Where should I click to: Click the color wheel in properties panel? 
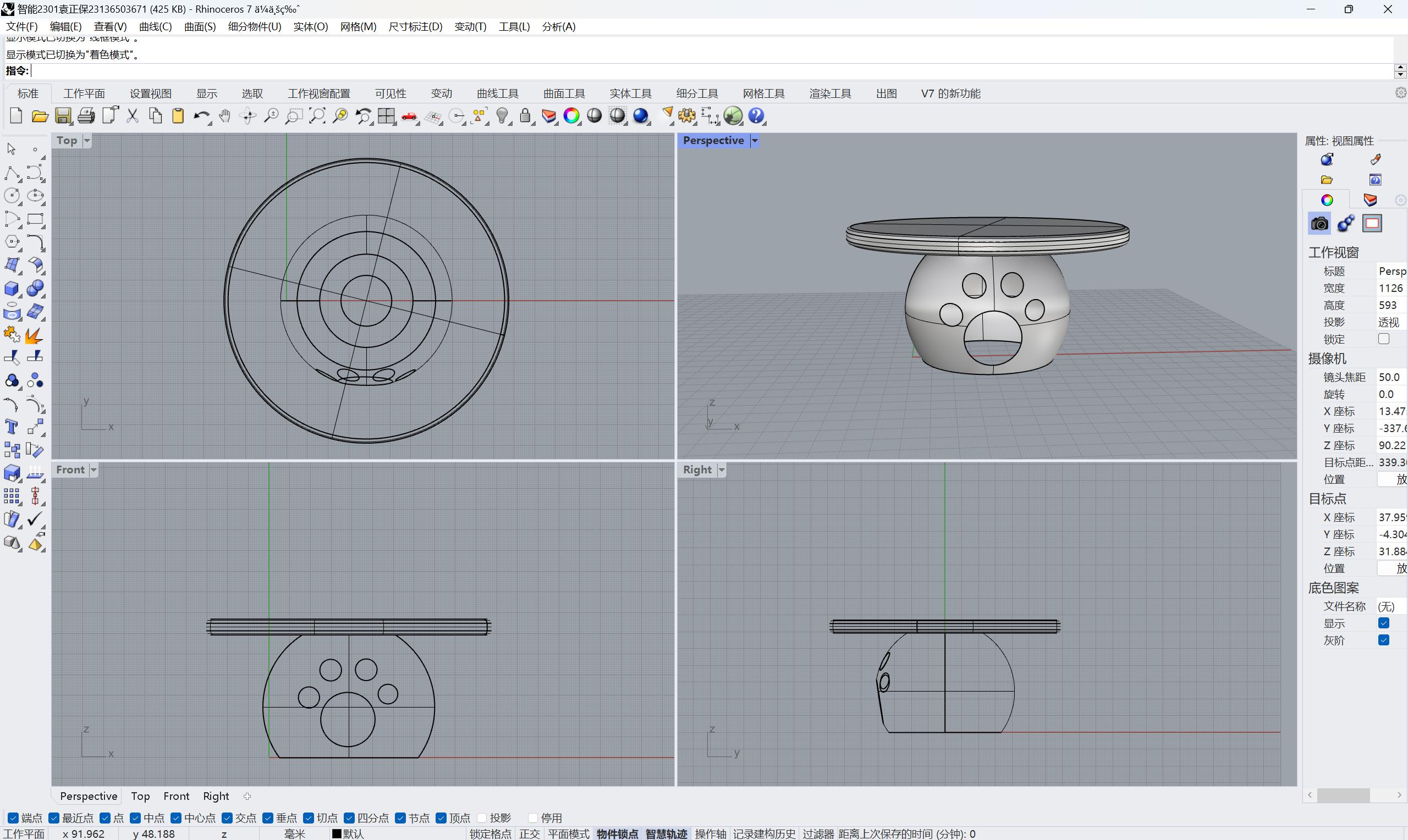click(x=1327, y=200)
